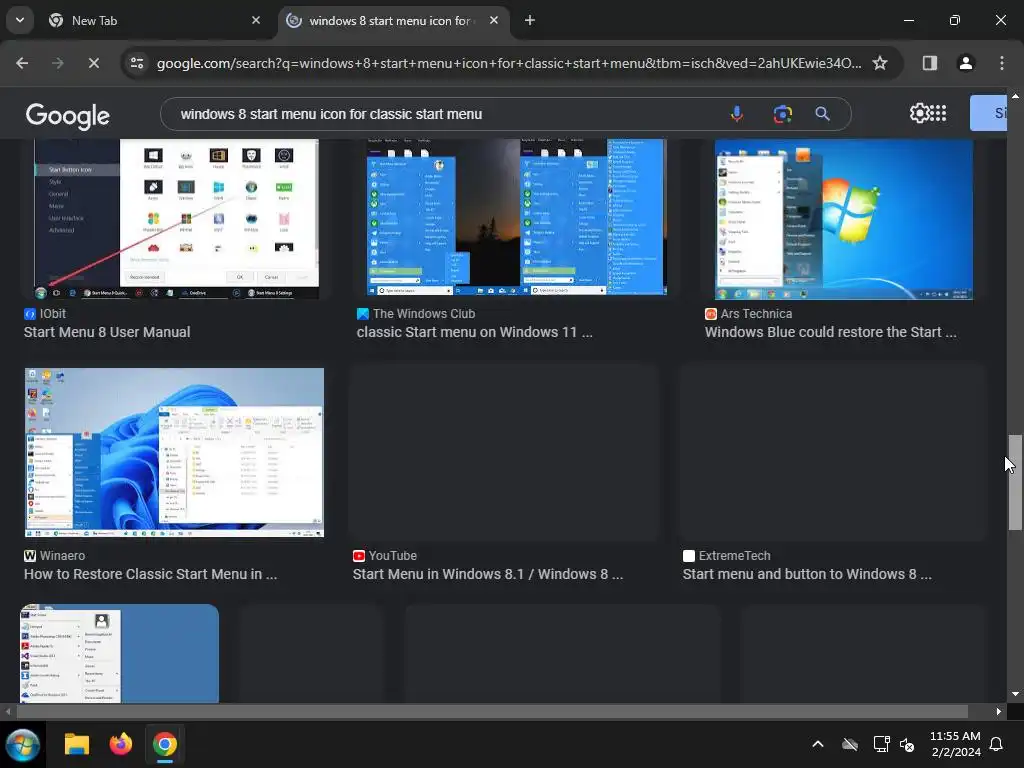1024x768 pixels.
Task: Open a new browser tab
Action: pyautogui.click(x=530, y=20)
